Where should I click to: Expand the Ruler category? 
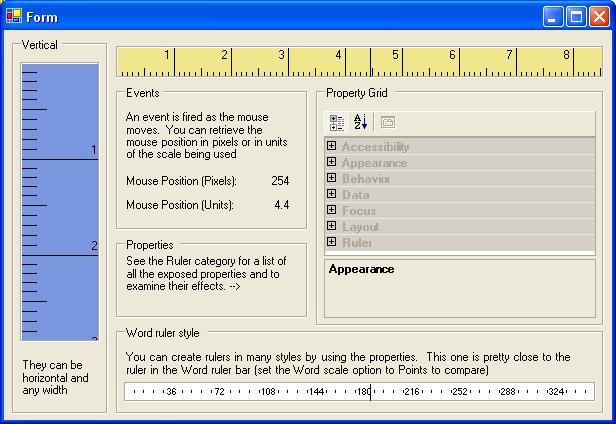332,241
